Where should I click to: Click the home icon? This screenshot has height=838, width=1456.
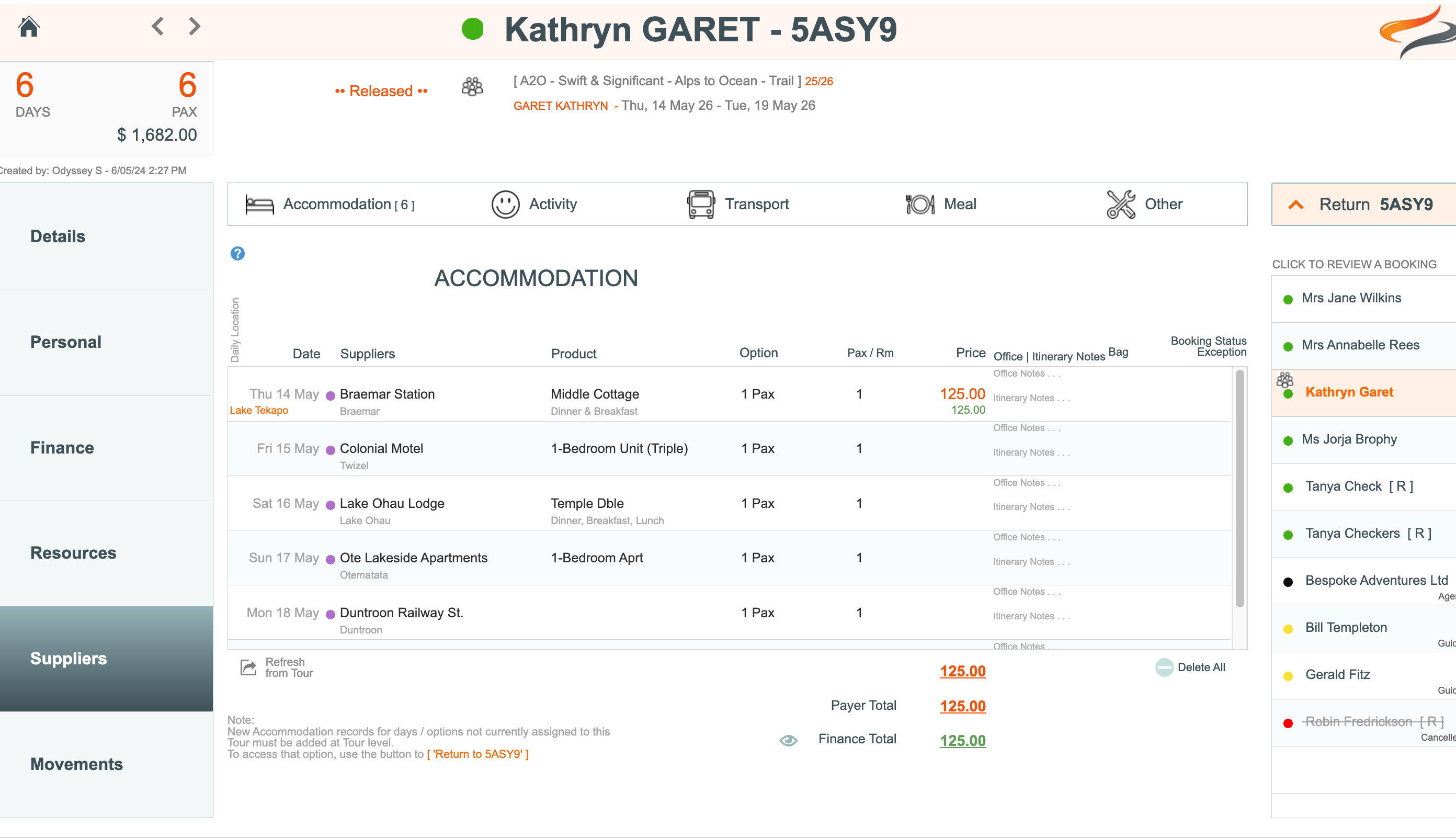(29, 27)
